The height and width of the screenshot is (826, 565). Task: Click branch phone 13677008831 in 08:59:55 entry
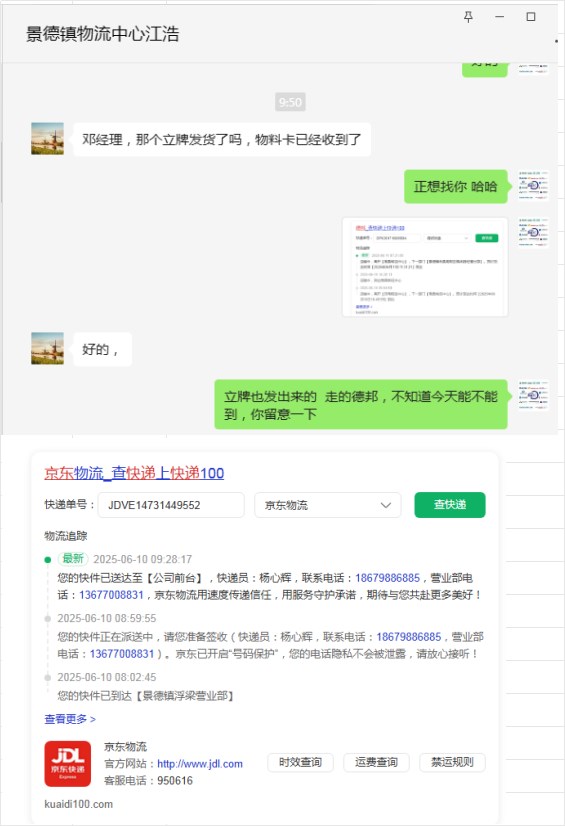pos(122,654)
